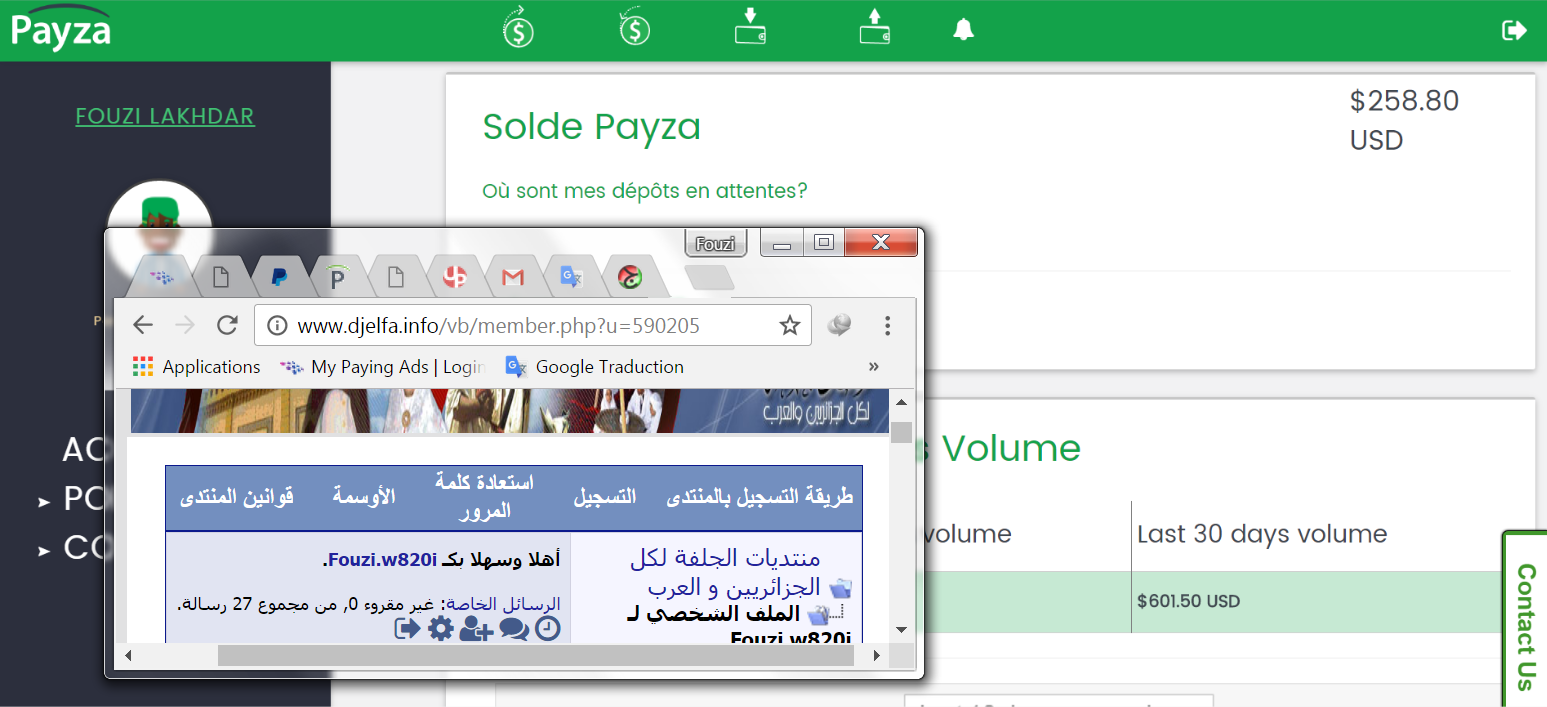Click the Fouzi Chrome profile button

[x=716, y=243]
